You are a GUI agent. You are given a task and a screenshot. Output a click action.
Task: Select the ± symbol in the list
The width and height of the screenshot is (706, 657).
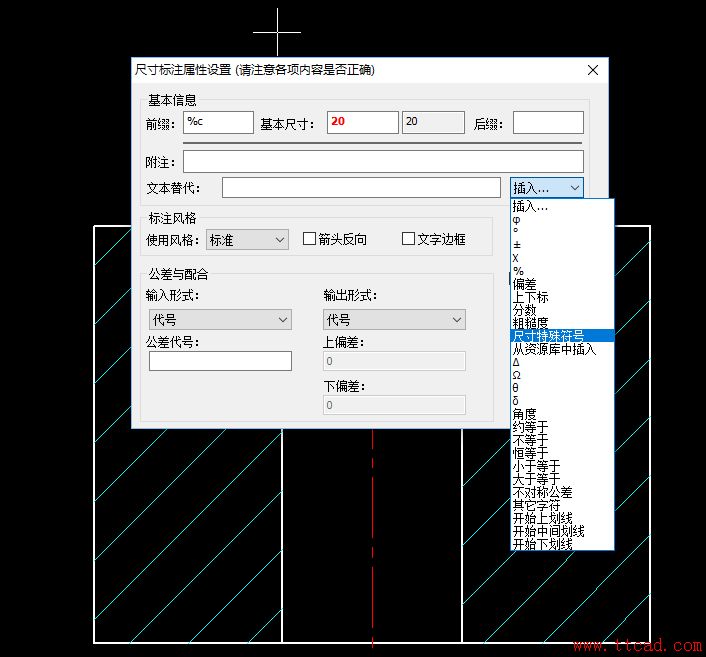coord(562,245)
